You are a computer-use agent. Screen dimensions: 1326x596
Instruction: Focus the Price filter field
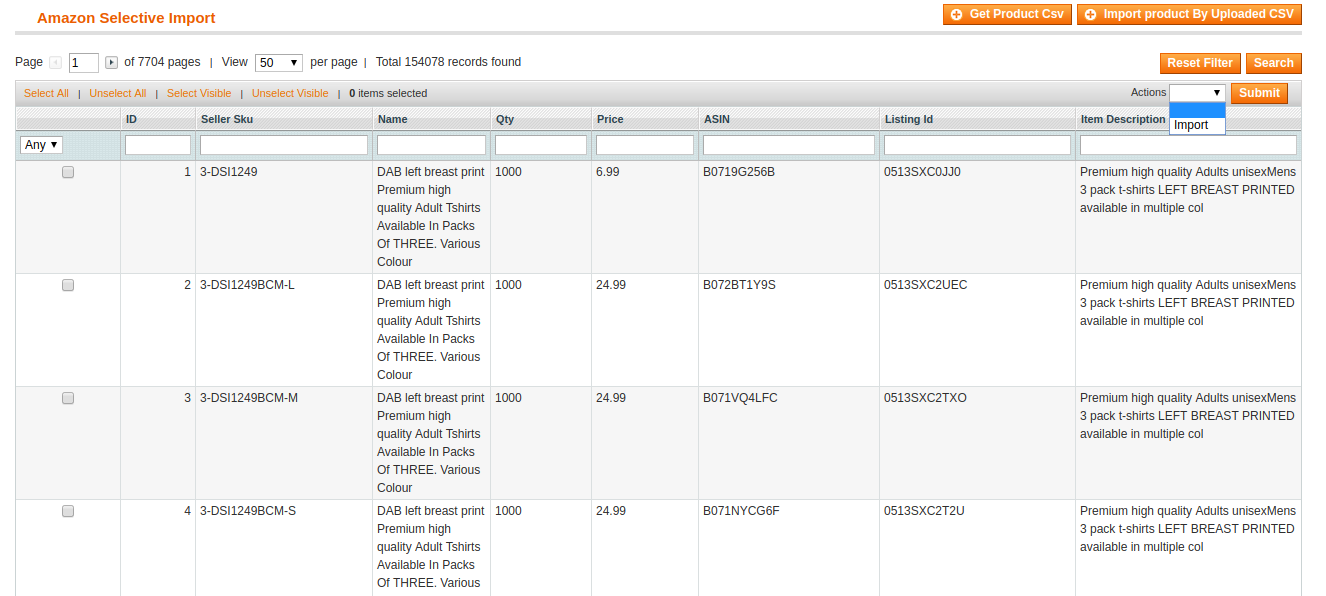point(645,145)
